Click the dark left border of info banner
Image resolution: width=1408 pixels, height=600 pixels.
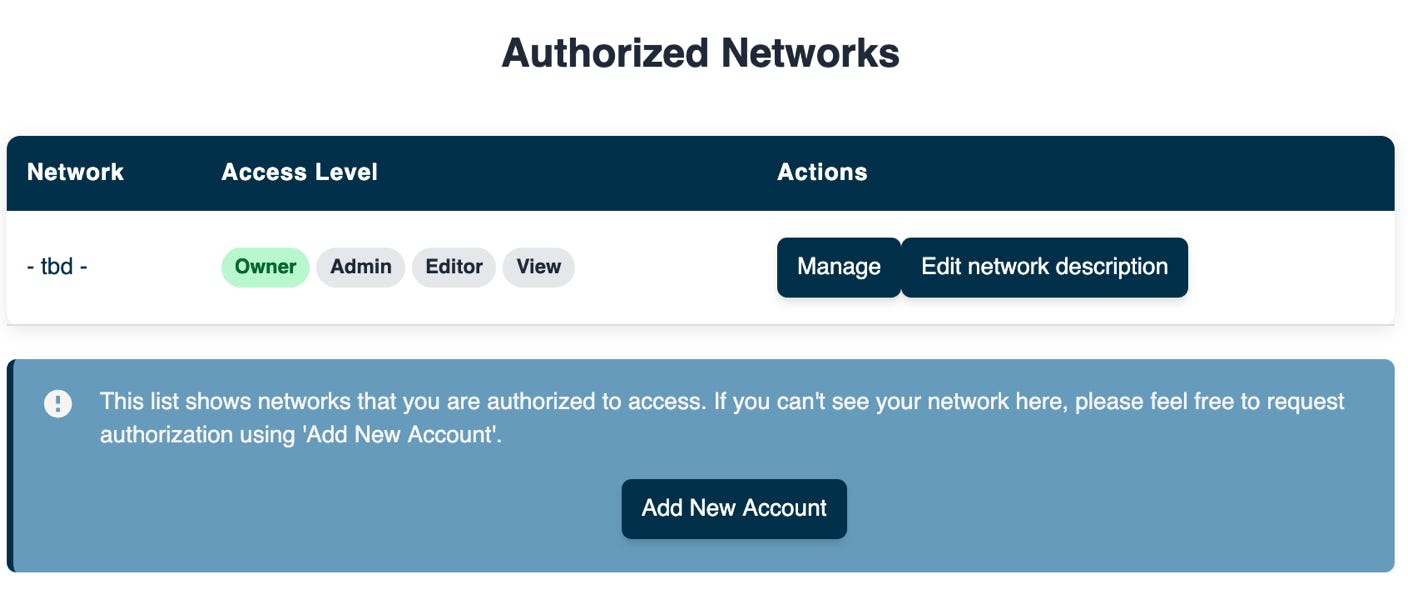10,466
